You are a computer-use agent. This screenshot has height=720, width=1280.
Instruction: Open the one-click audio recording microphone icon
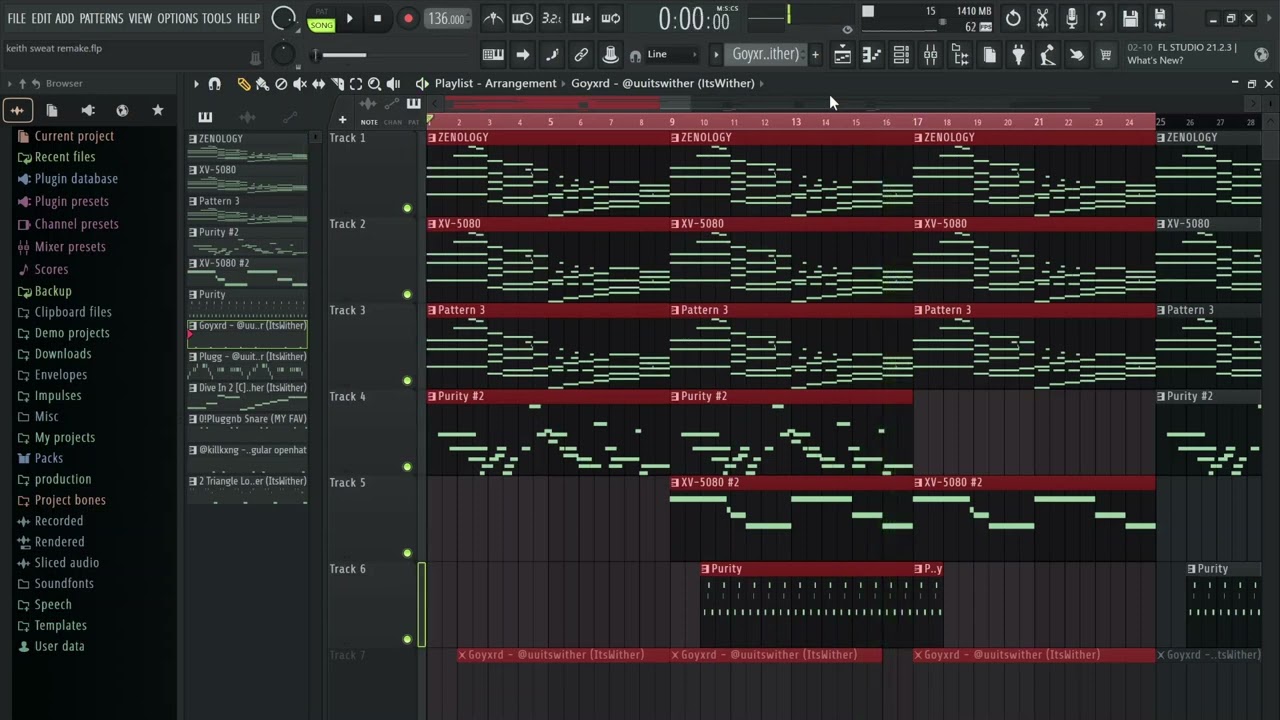coord(1072,18)
